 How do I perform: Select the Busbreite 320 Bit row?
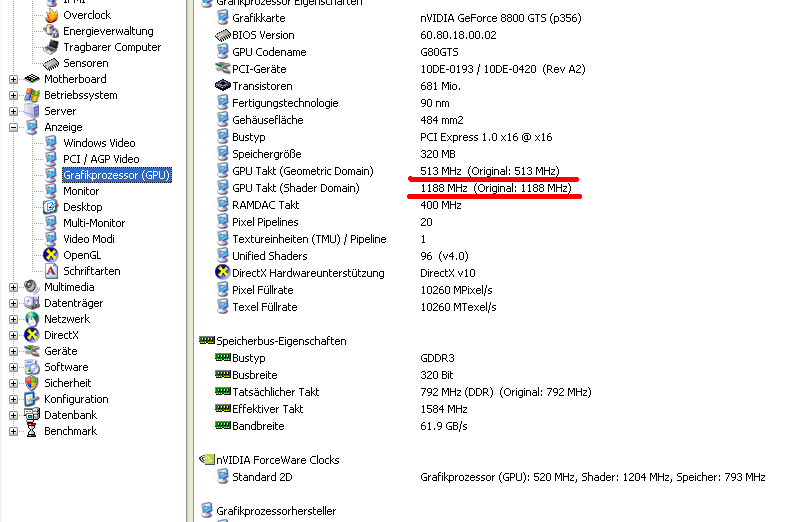click(x=335, y=375)
